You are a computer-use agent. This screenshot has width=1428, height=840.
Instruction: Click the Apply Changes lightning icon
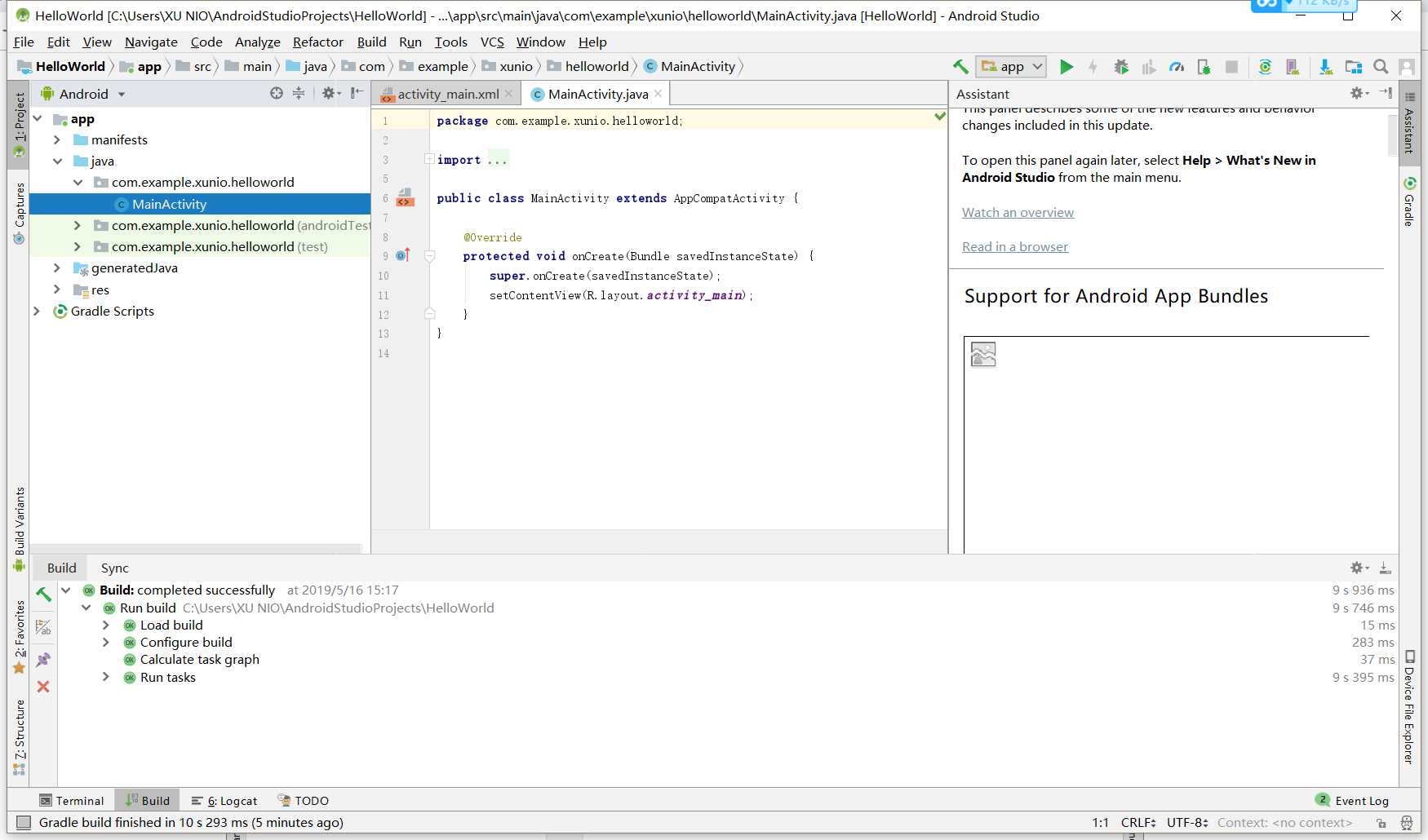(x=1093, y=67)
